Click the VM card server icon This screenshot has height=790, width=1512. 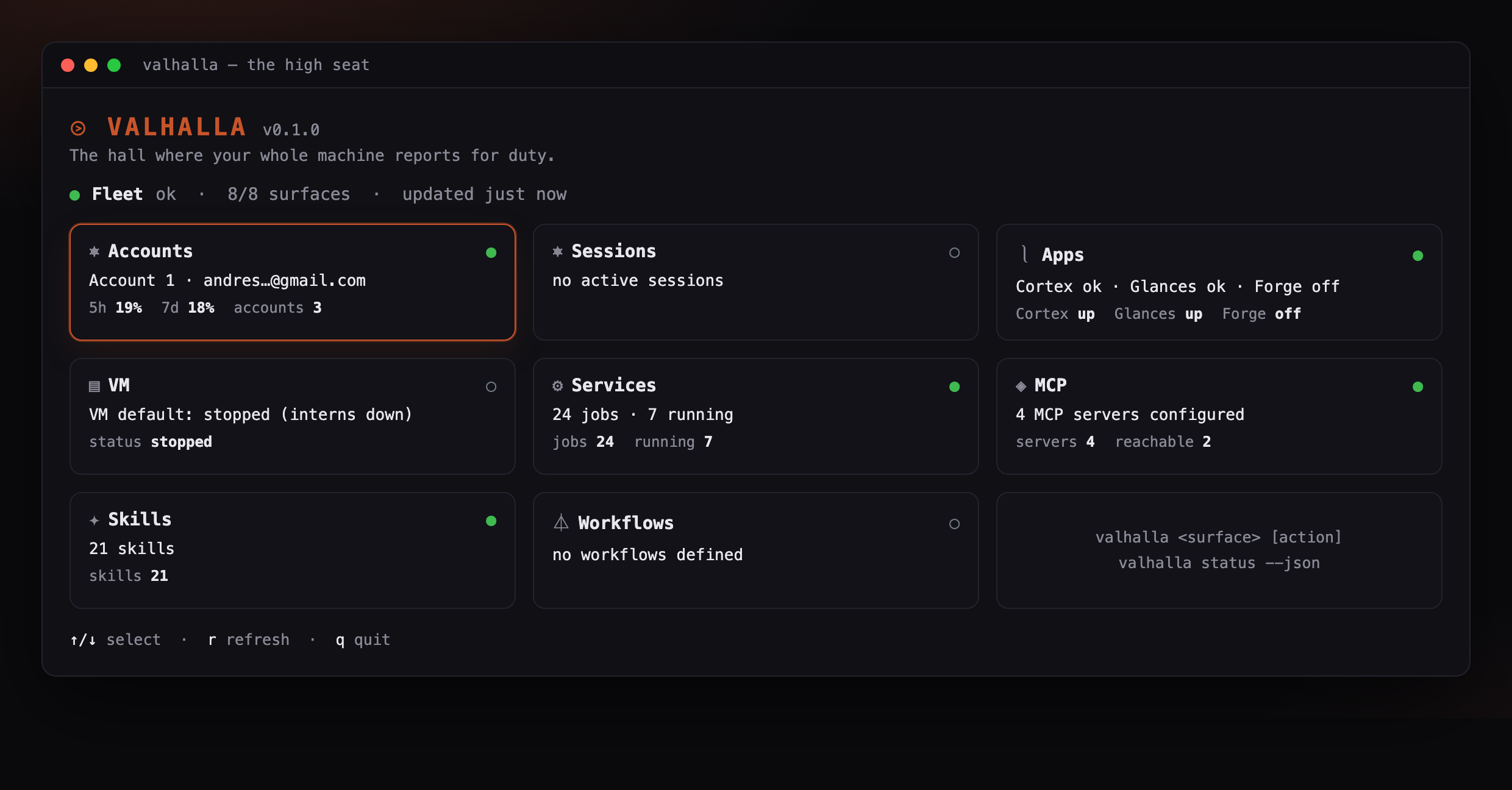point(94,386)
